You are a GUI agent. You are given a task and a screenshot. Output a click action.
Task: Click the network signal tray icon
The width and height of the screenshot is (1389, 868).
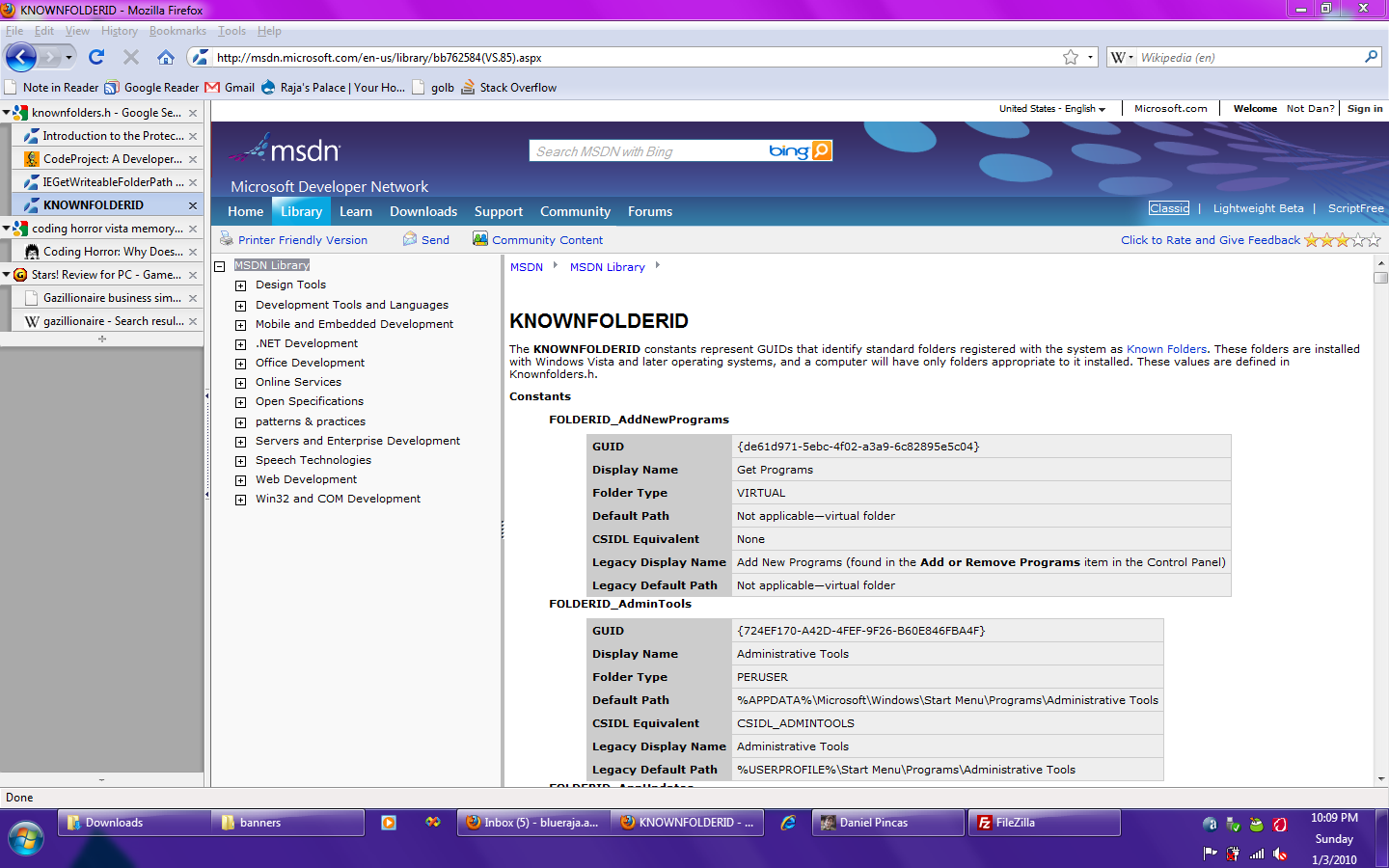click(x=1257, y=854)
